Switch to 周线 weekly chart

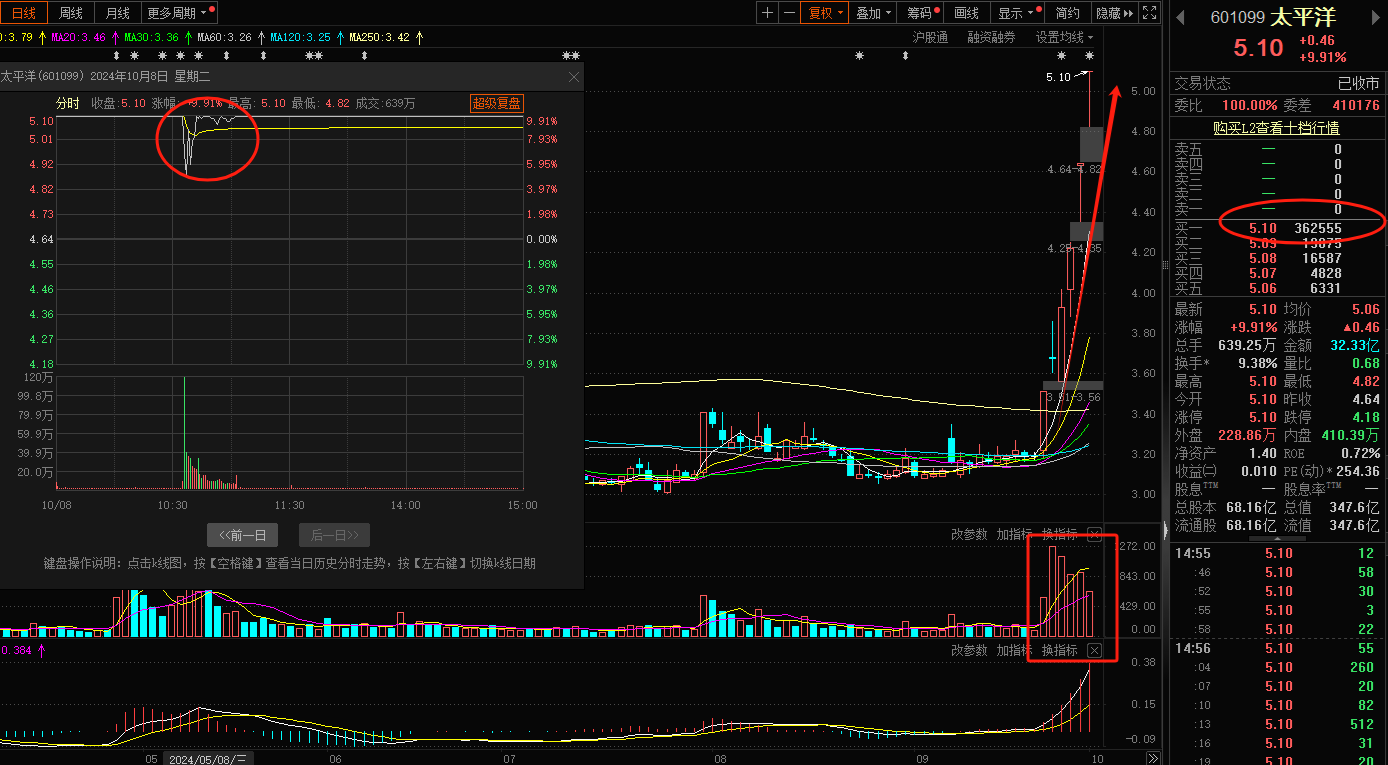coord(71,13)
